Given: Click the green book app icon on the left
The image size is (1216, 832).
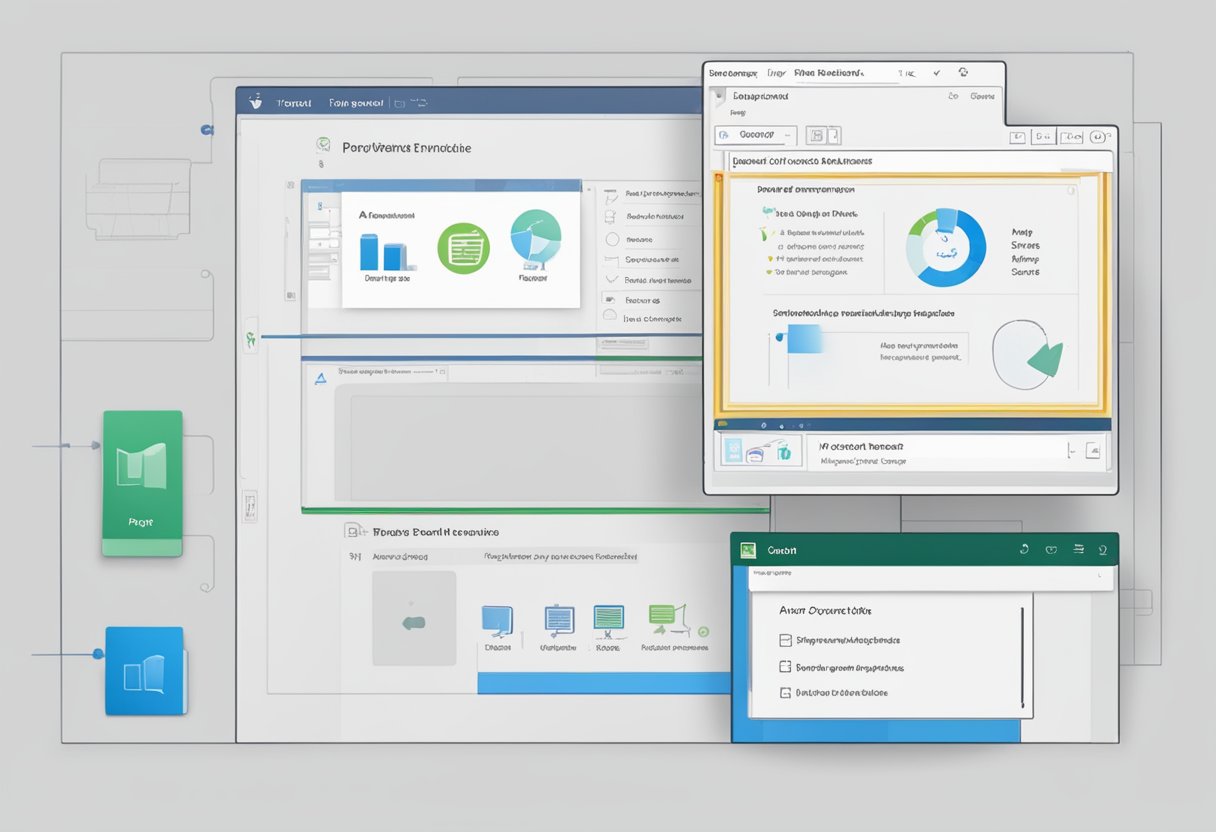Looking at the screenshot, I should (142, 482).
